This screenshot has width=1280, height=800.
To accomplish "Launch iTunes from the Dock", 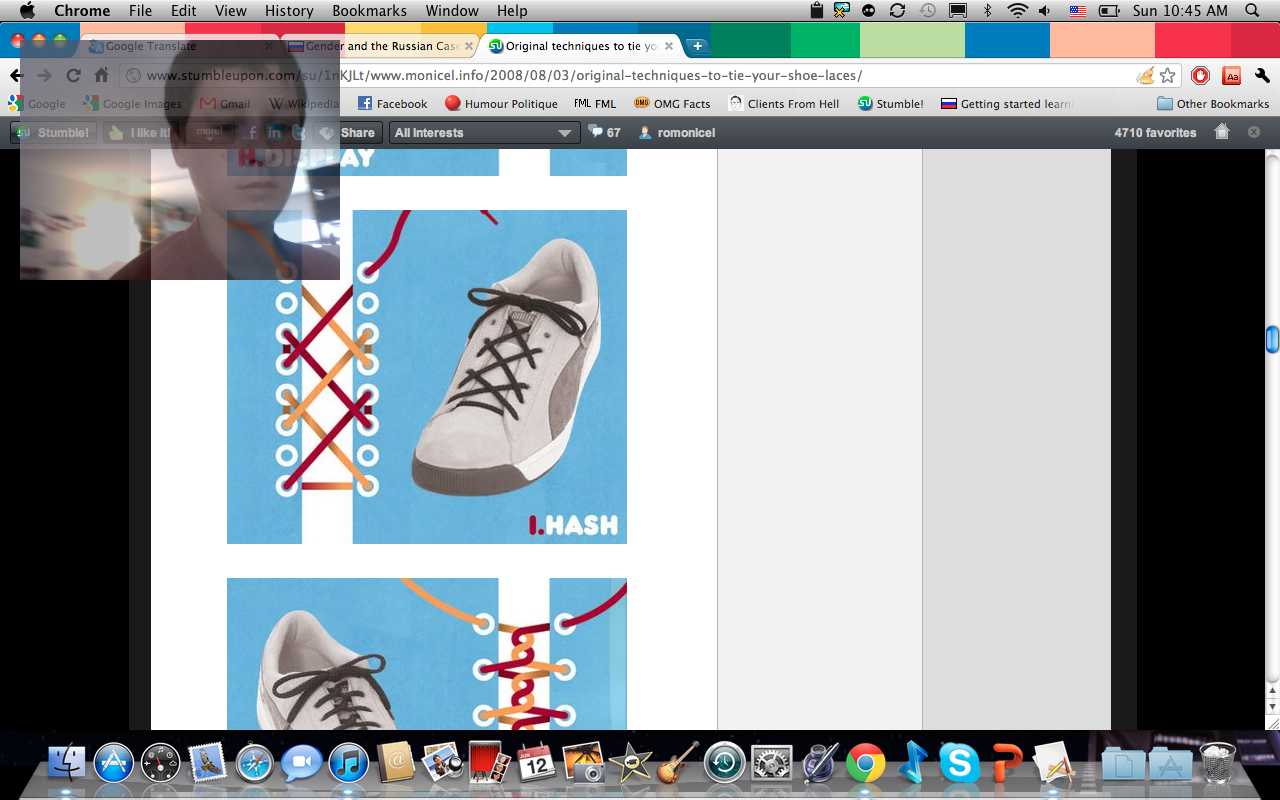I will point(349,763).
